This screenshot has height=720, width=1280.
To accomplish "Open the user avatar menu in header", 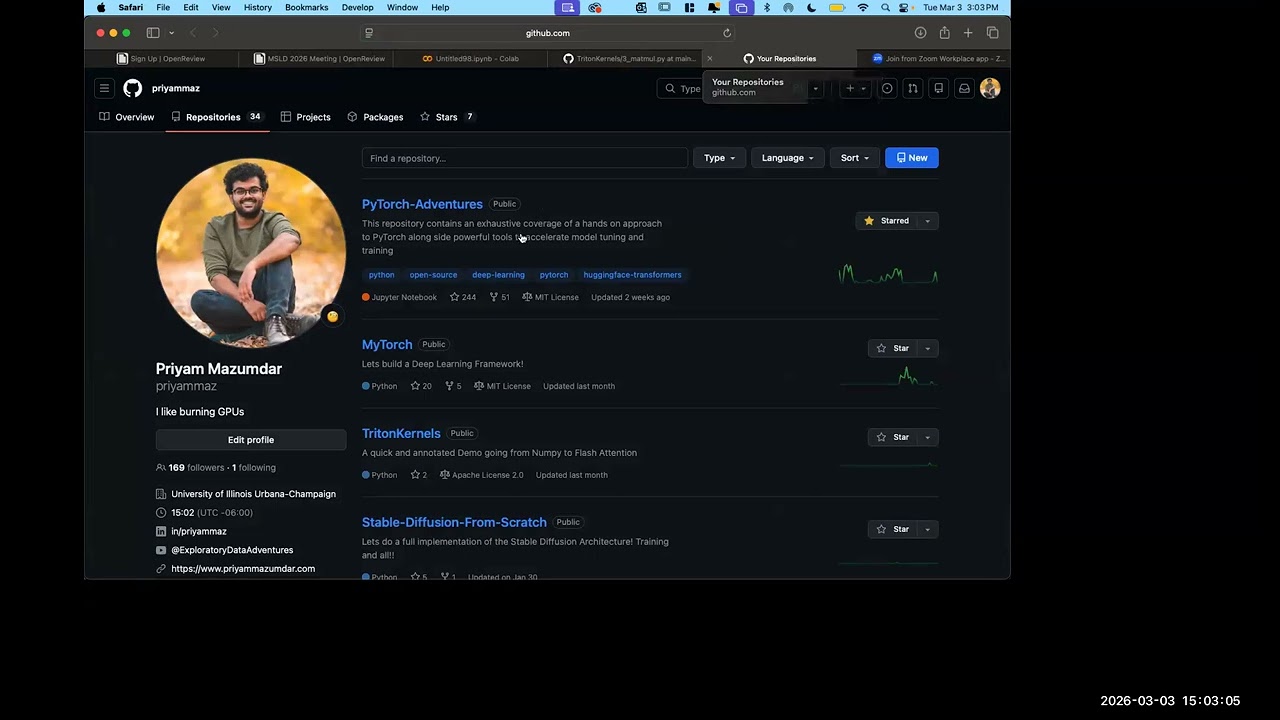I will pos(990,88).
